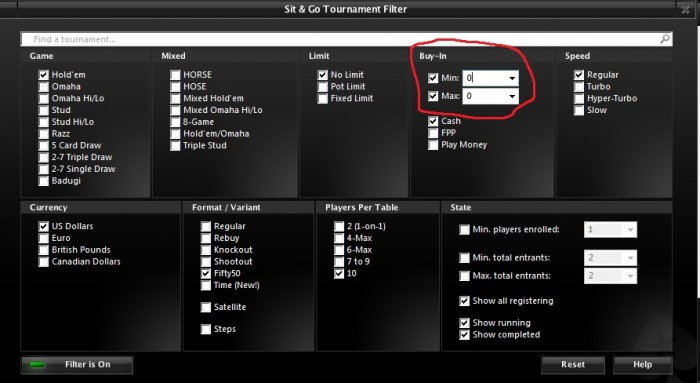Select the 6-Max players checkbox
Screen dimensions: 700x383
(x=339, y=250)
